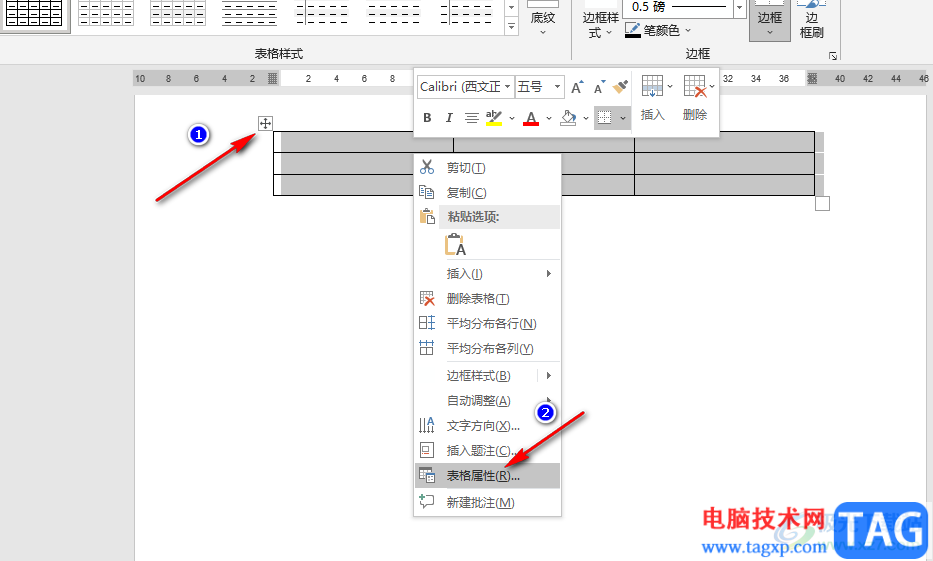Click the 边框 borders button in ribbon

769,19
